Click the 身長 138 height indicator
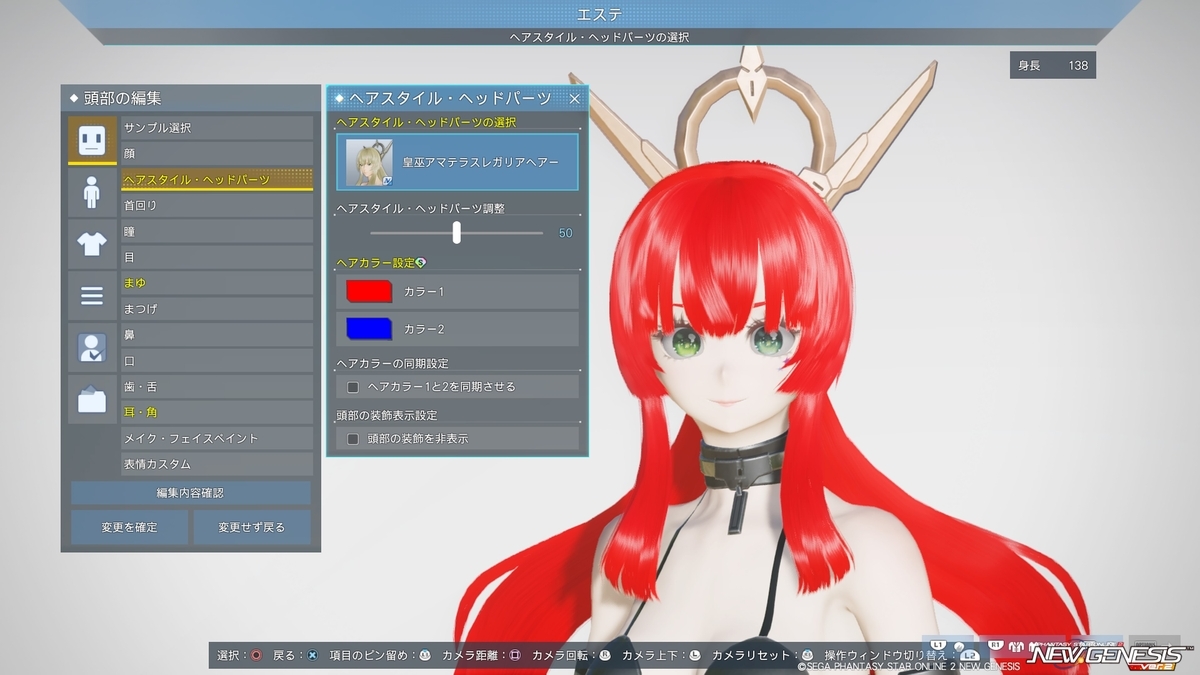Image resolution: width=1200 pixels, height=675 pixels. point(1053,65)
